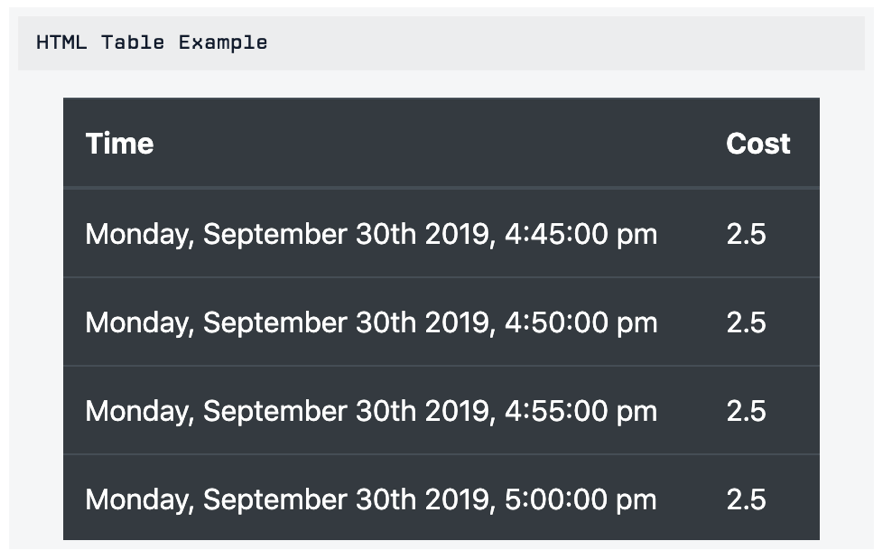Image resolution: width=883 pixels, height=560 pixels.
Task: Click the 2.5 cost in the 5:00 row
Action: [746, 500]
